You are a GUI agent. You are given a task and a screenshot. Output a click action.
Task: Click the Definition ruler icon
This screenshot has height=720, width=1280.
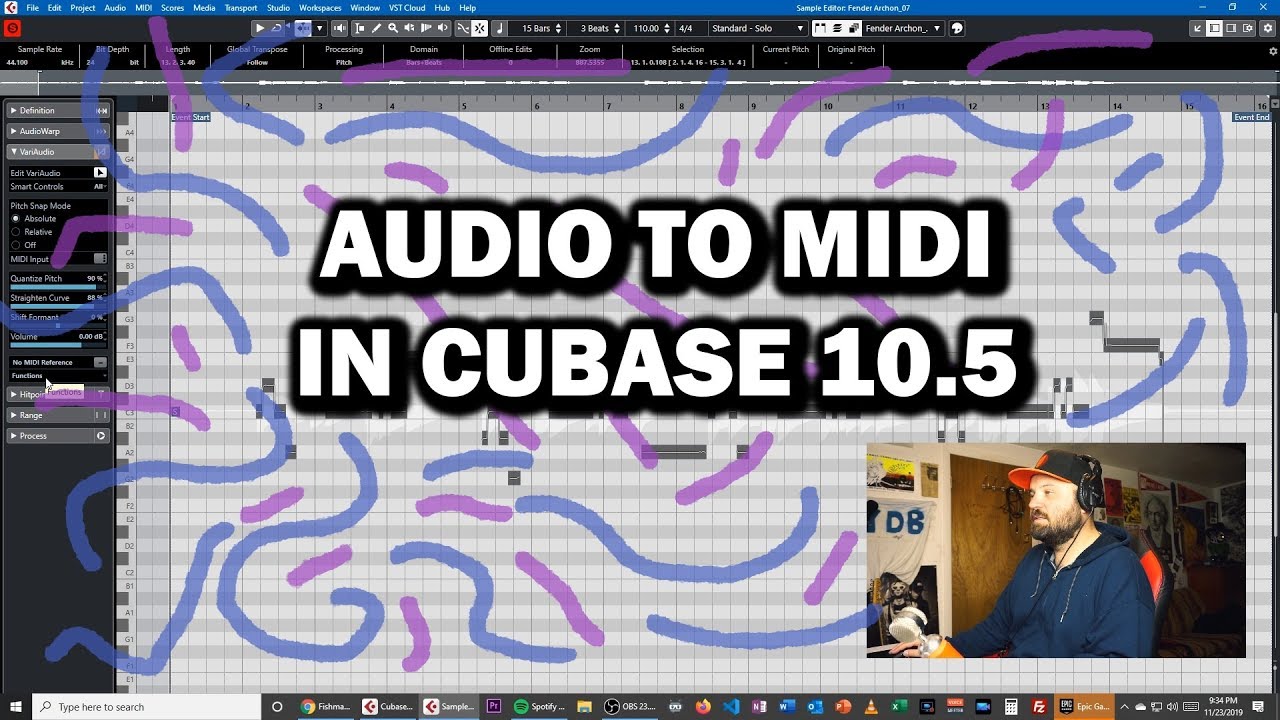101,110
